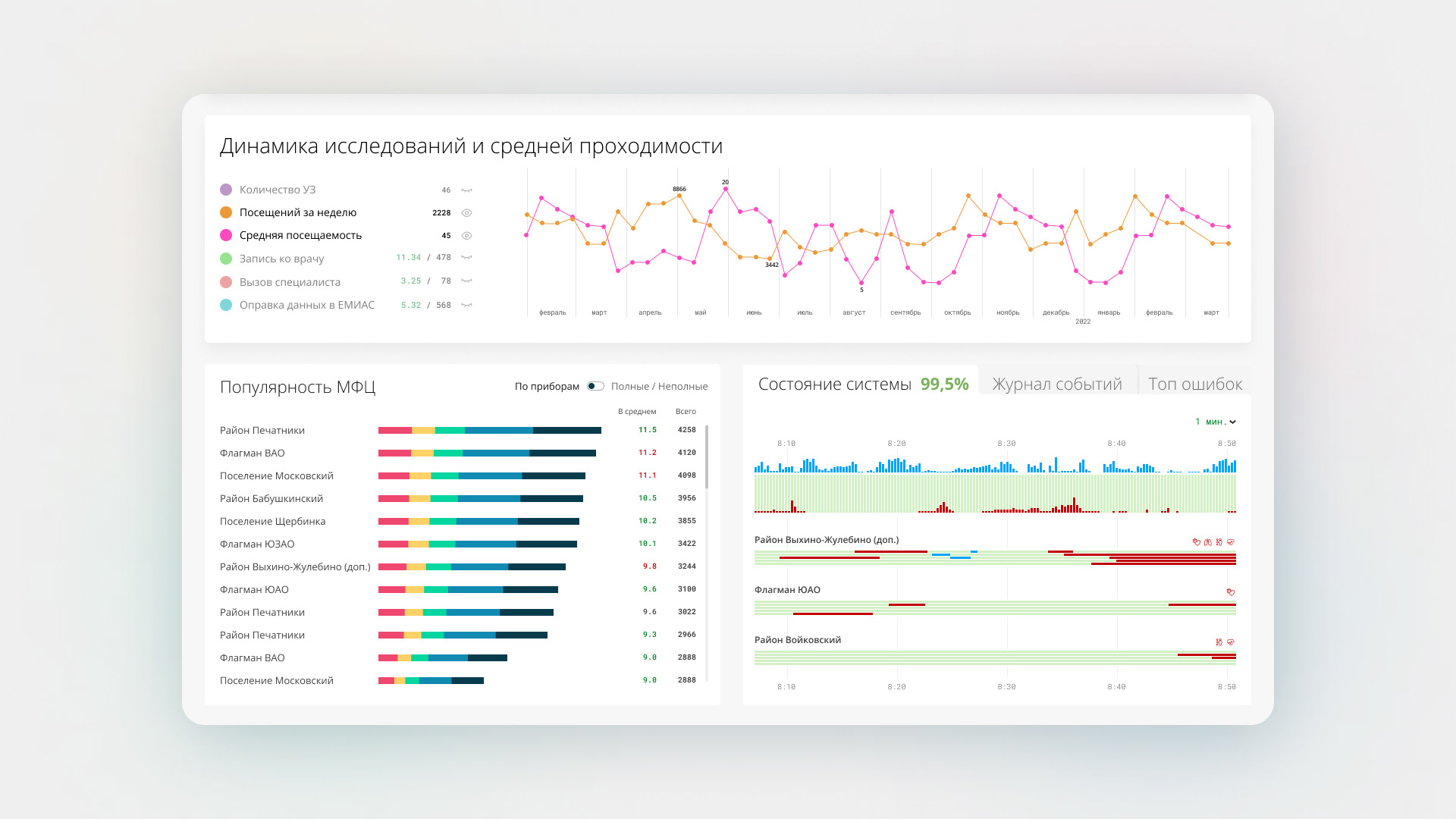Click Район Бабушкинский row in the list
The image size is (1456, 819).
click(x=271, y=499)
